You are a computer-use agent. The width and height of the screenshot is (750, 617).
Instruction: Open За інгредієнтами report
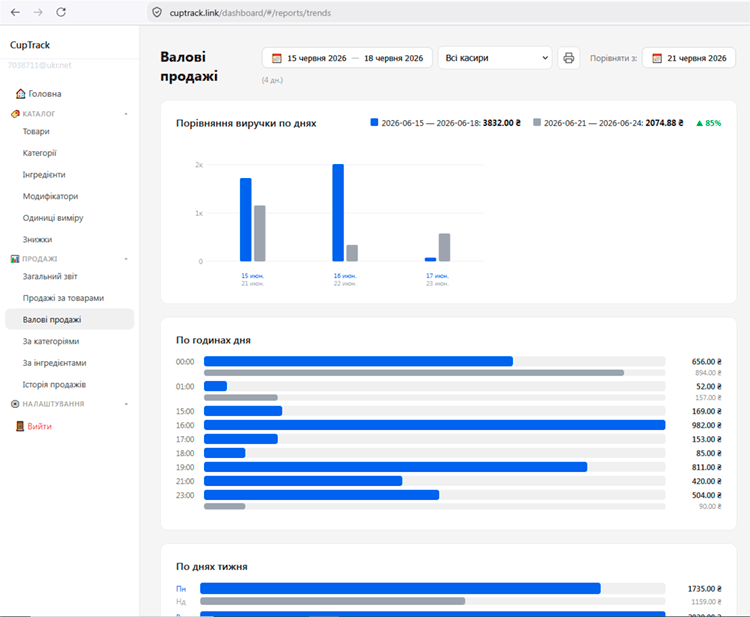(55, 363)
